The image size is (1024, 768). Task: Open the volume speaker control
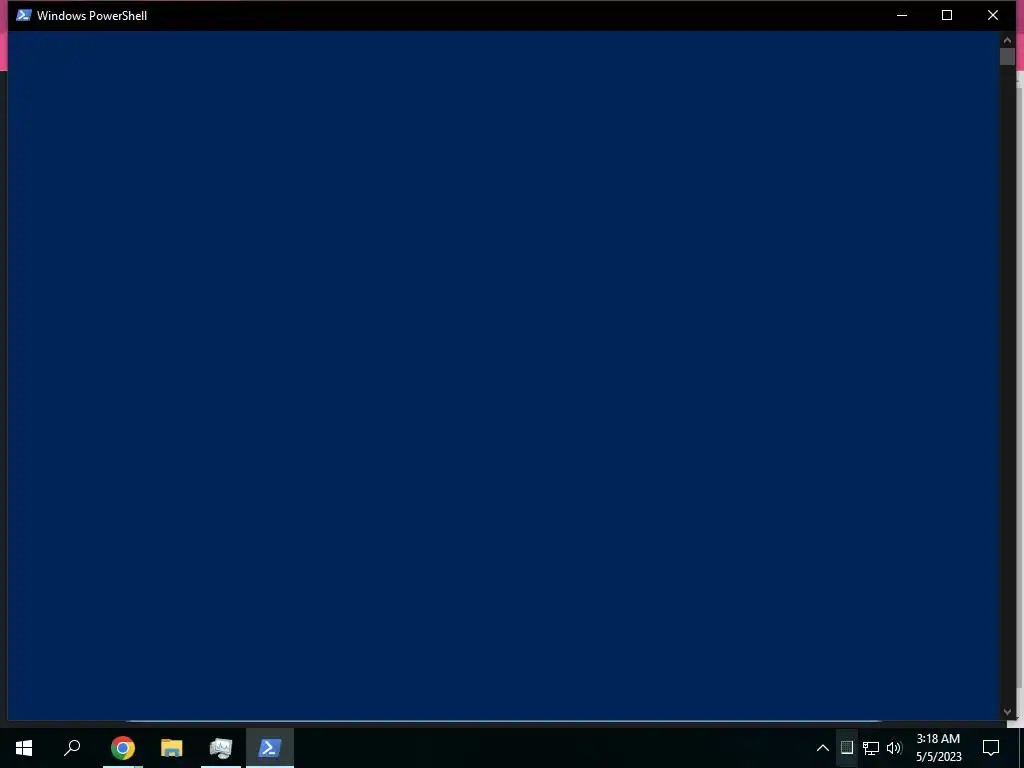pyautogui.click(x=894, y=748)
